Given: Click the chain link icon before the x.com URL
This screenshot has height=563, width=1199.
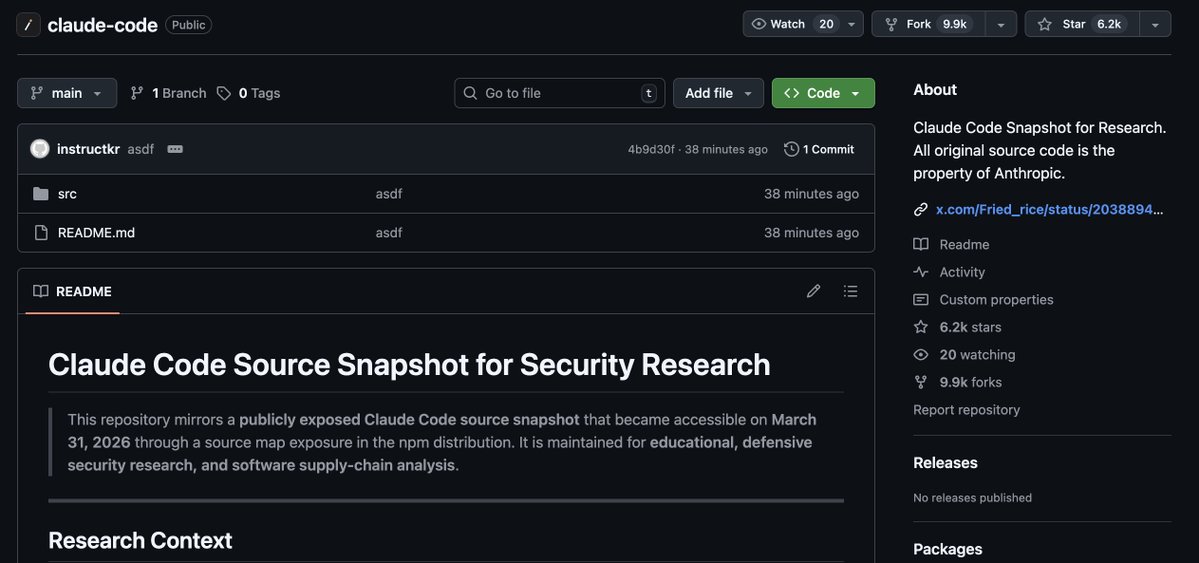Looking at the screenshot, I should coord(921,210).
